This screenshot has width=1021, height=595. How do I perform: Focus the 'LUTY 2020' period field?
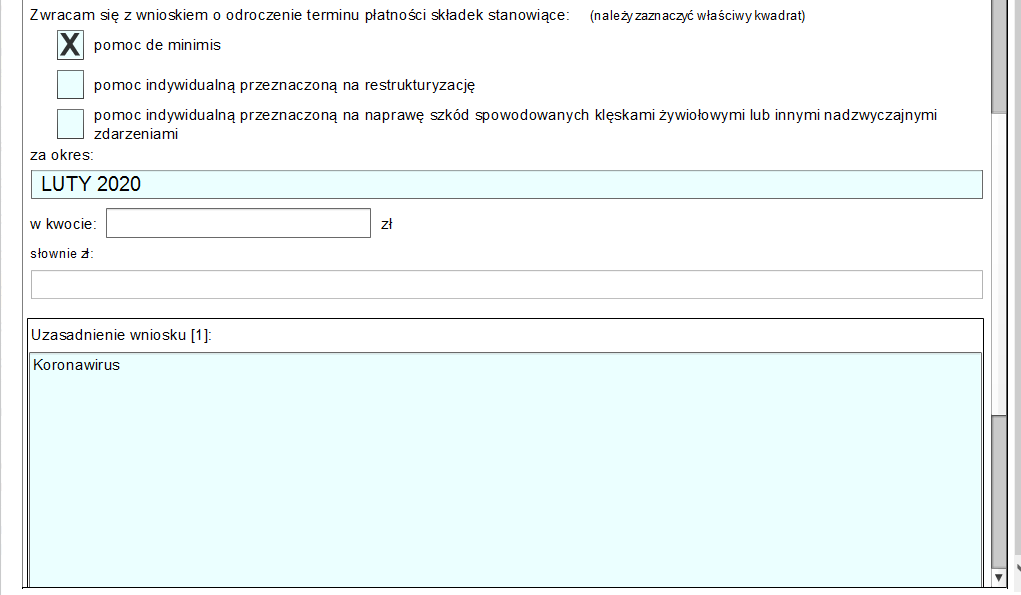click(506, 185)
